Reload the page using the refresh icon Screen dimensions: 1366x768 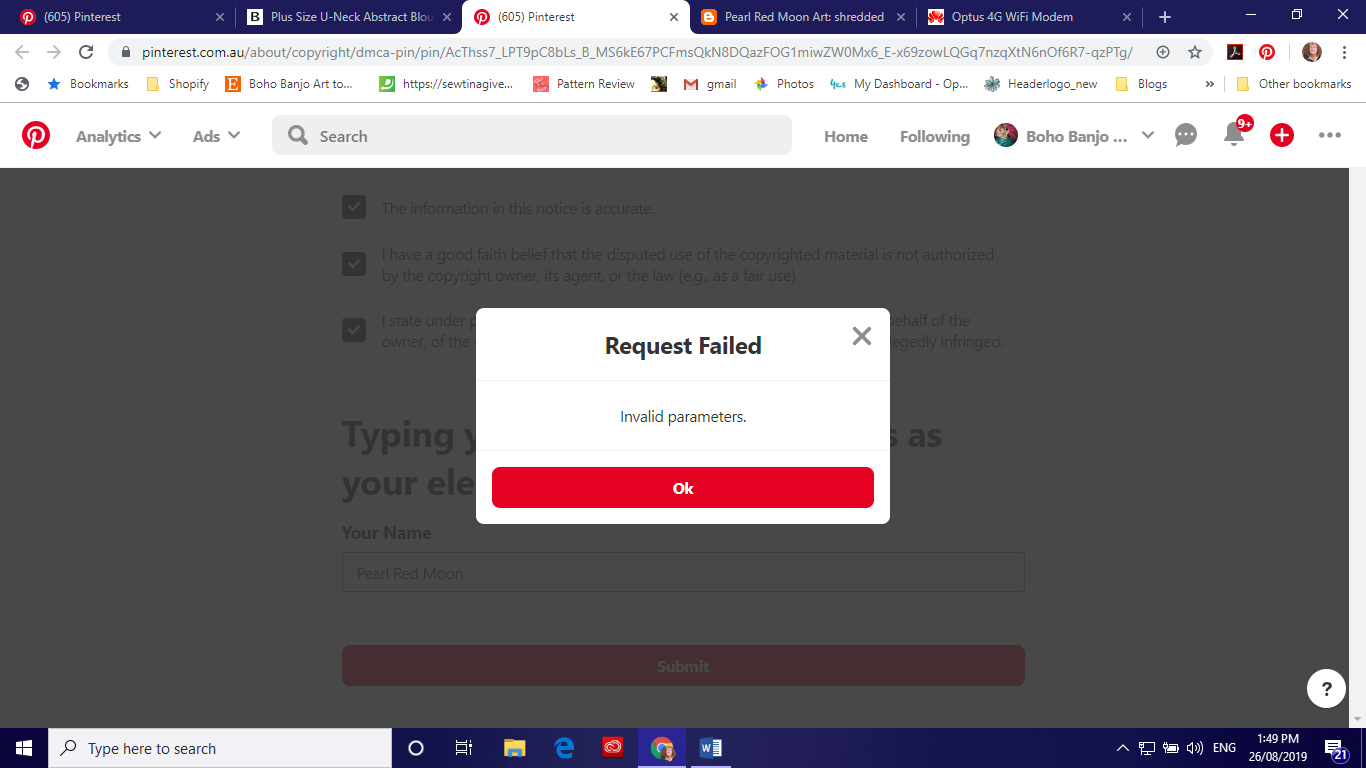87,52
